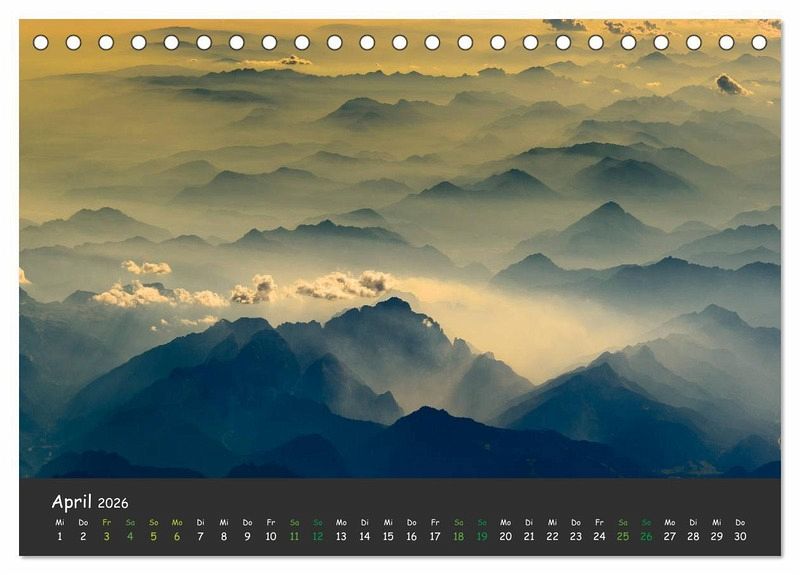
Task: Click the white clouds above the central peak
Action: point(340,286)
